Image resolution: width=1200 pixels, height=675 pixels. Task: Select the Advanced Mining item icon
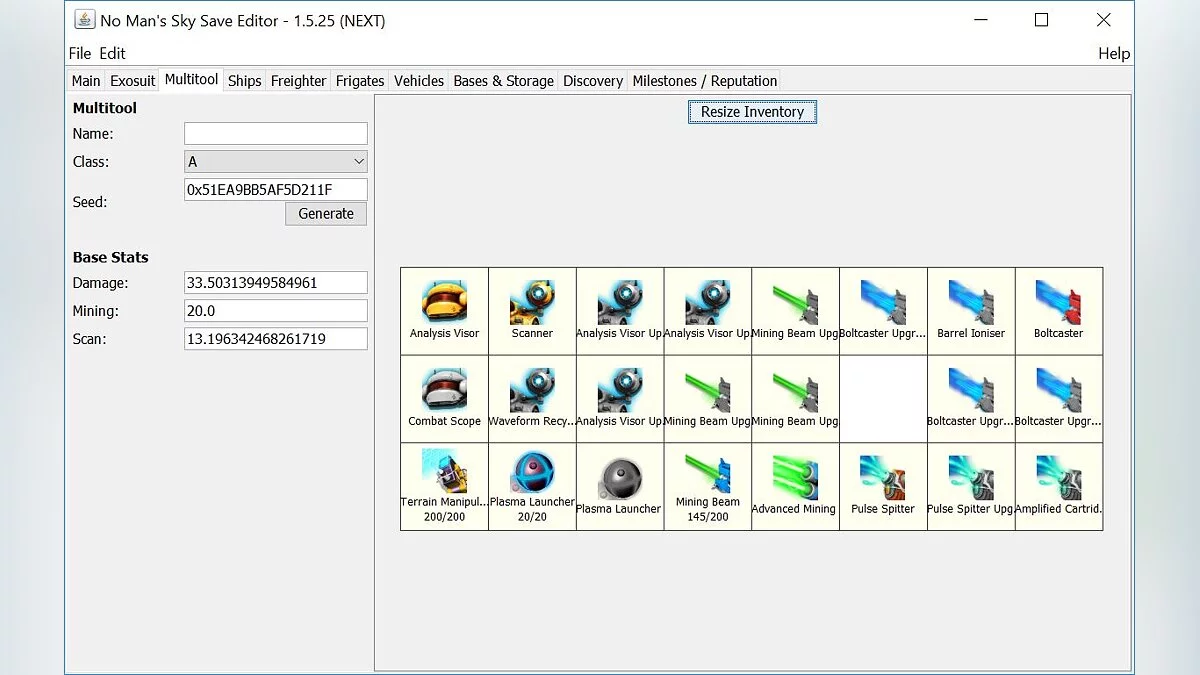click(x=795, y=478)
